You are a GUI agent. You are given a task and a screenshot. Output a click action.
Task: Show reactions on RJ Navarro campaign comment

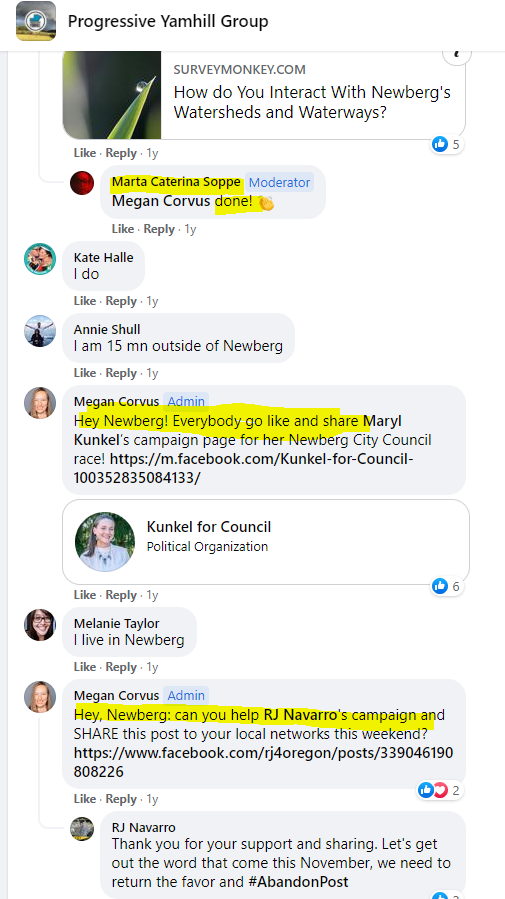(x=440, y=791)
